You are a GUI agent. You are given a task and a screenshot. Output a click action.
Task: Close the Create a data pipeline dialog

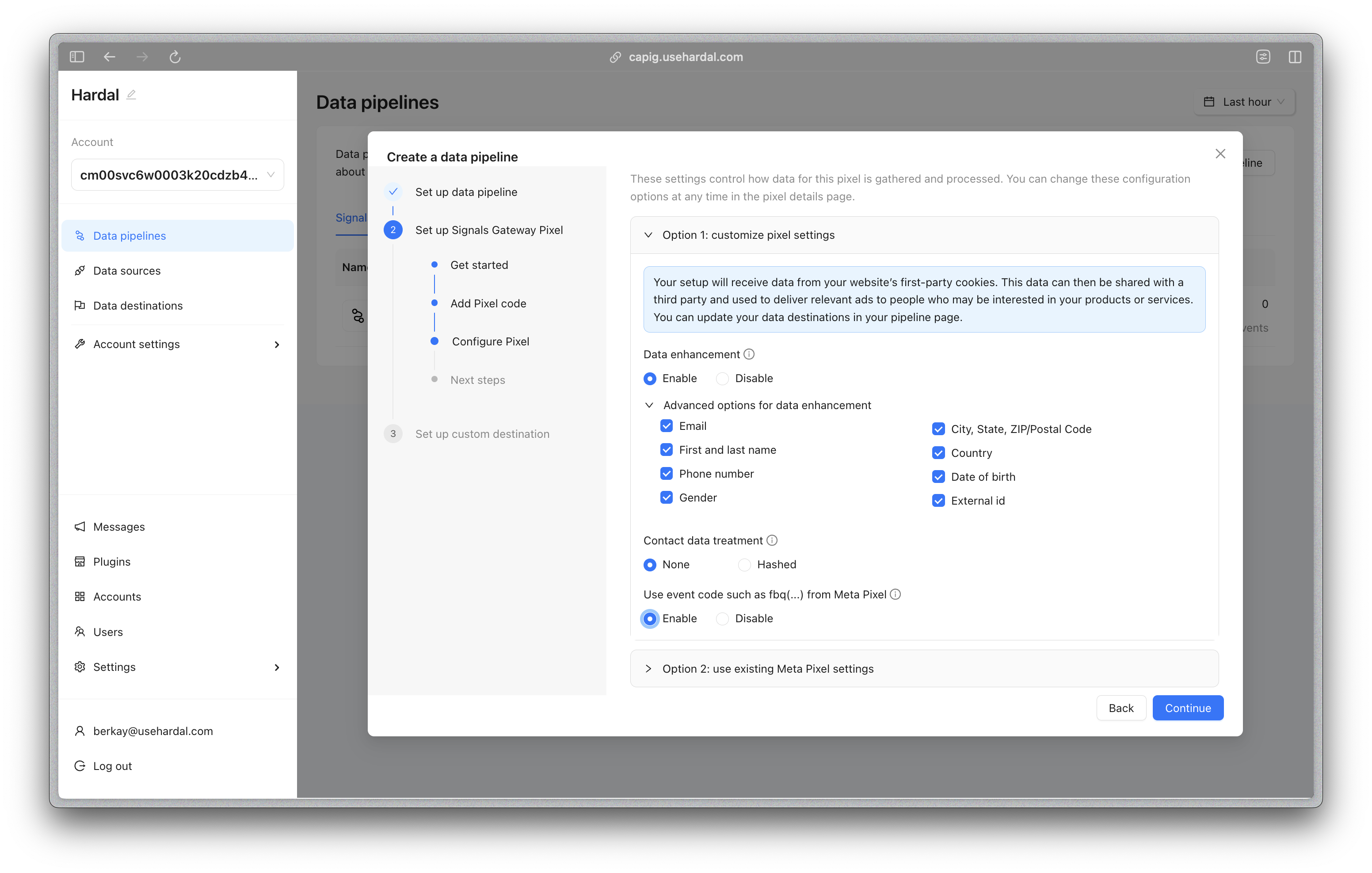coord(1220,154)
